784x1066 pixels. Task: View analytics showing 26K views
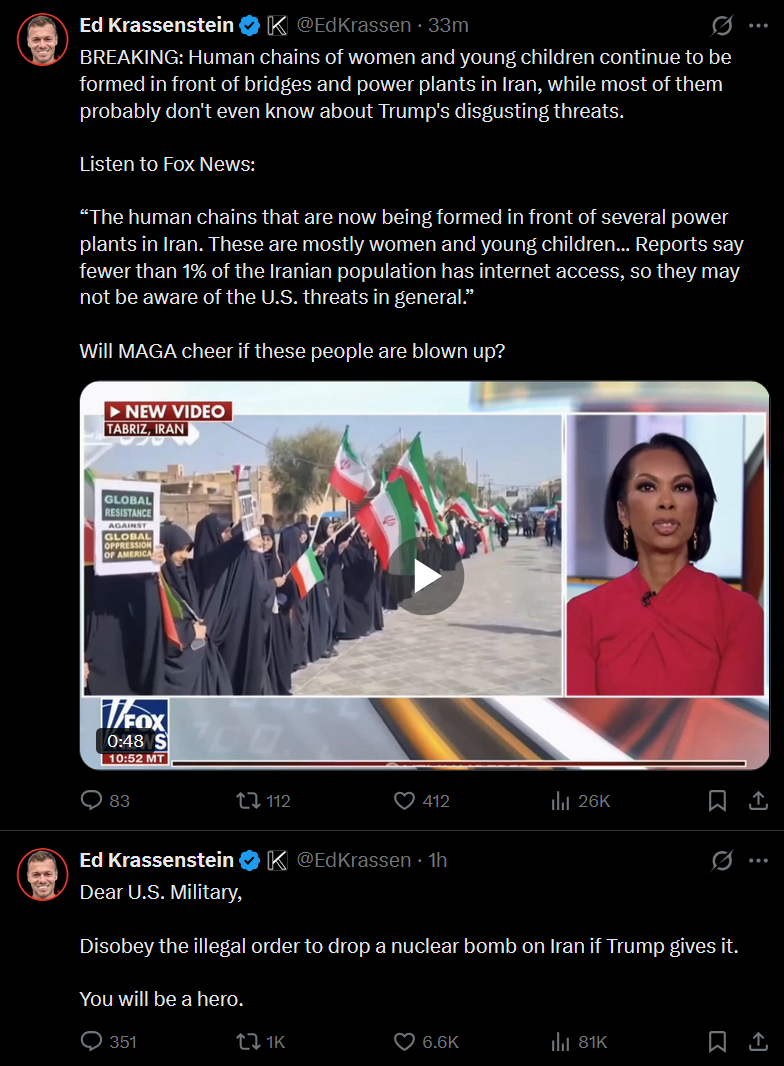point(580,801)
